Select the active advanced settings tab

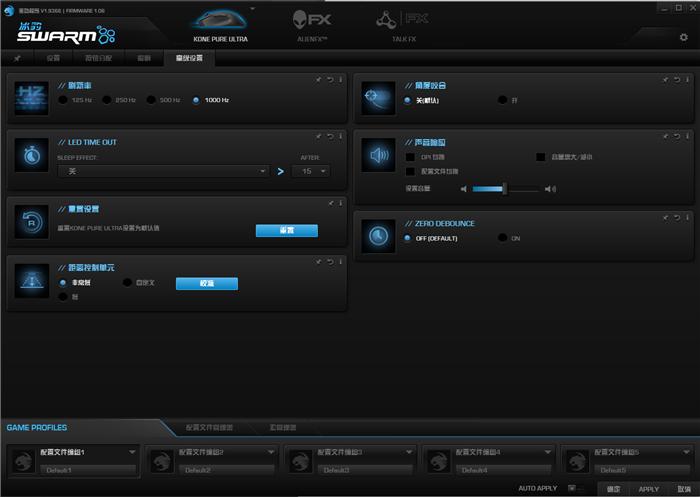coord(189,58)
